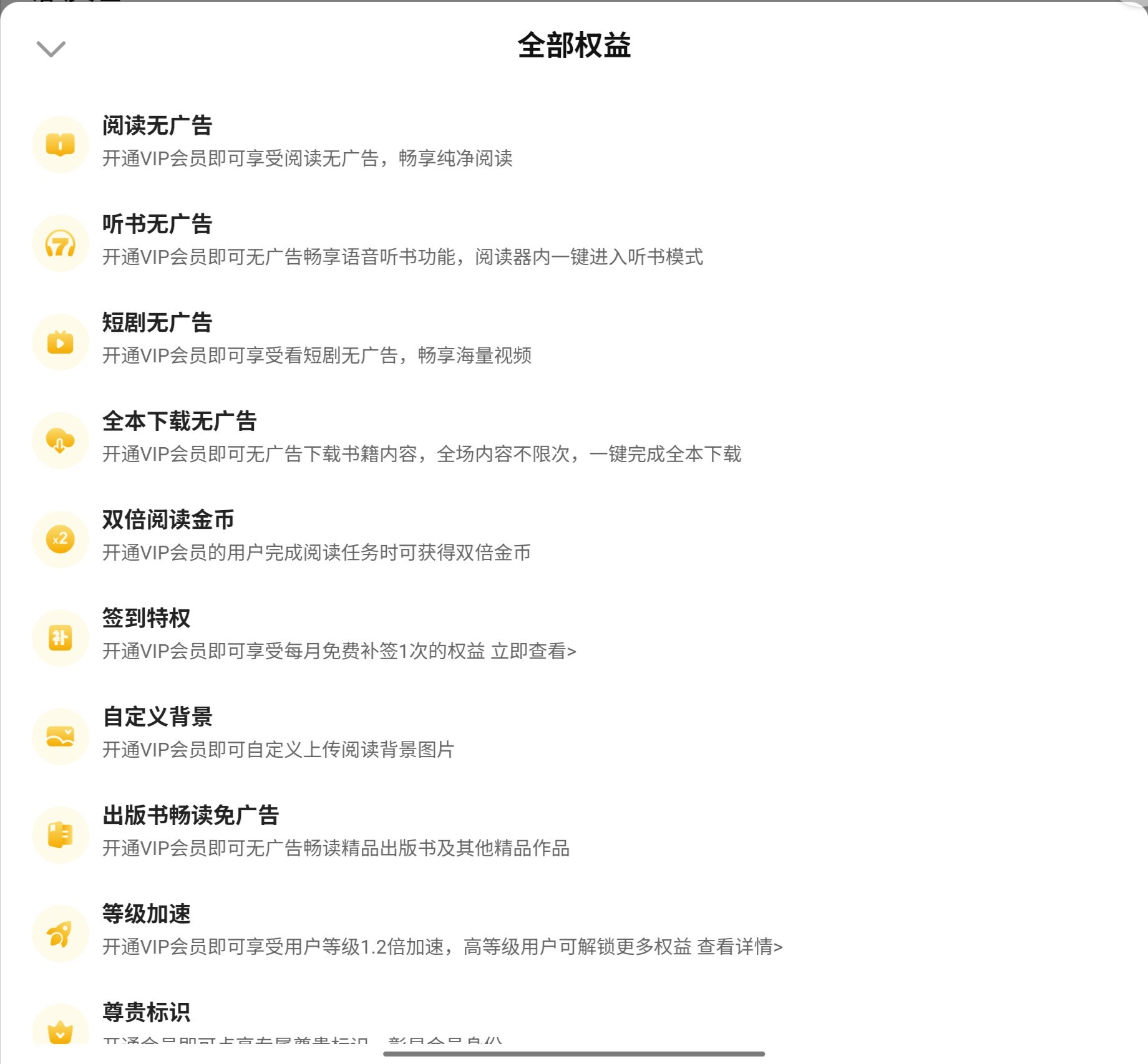Tap the 短剧无广告 benefit heading
This screenshot has width=1148, height=1064.
pos(157,322)
